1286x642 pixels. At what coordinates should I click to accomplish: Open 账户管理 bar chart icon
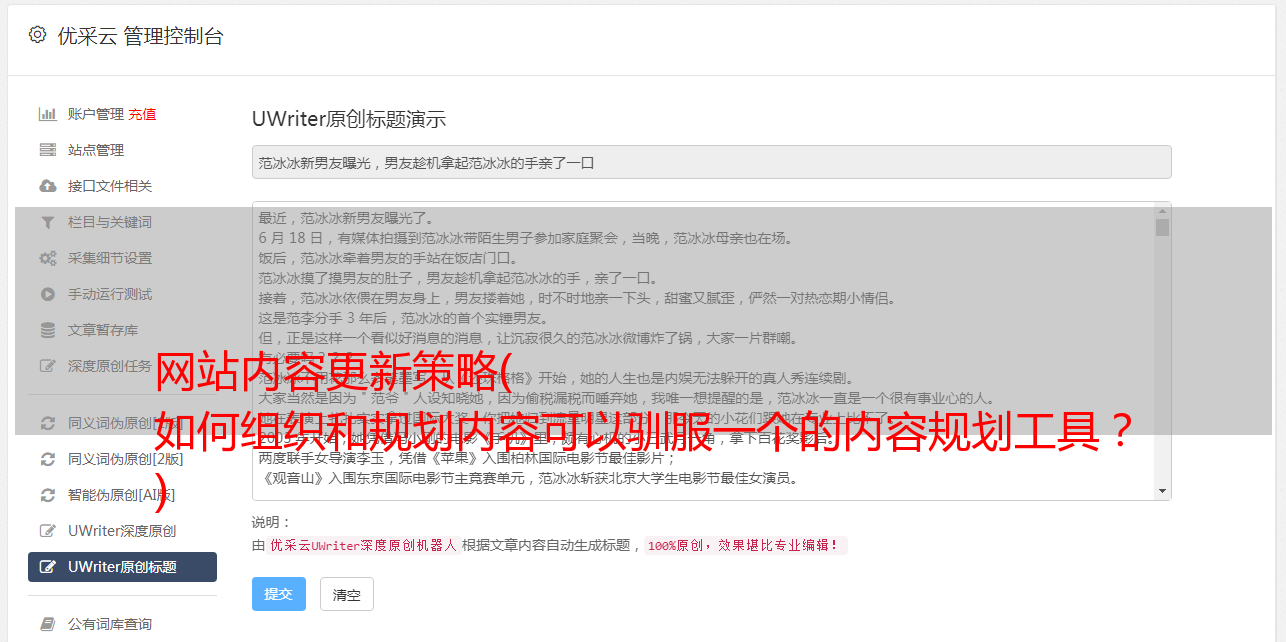[47, 114]
